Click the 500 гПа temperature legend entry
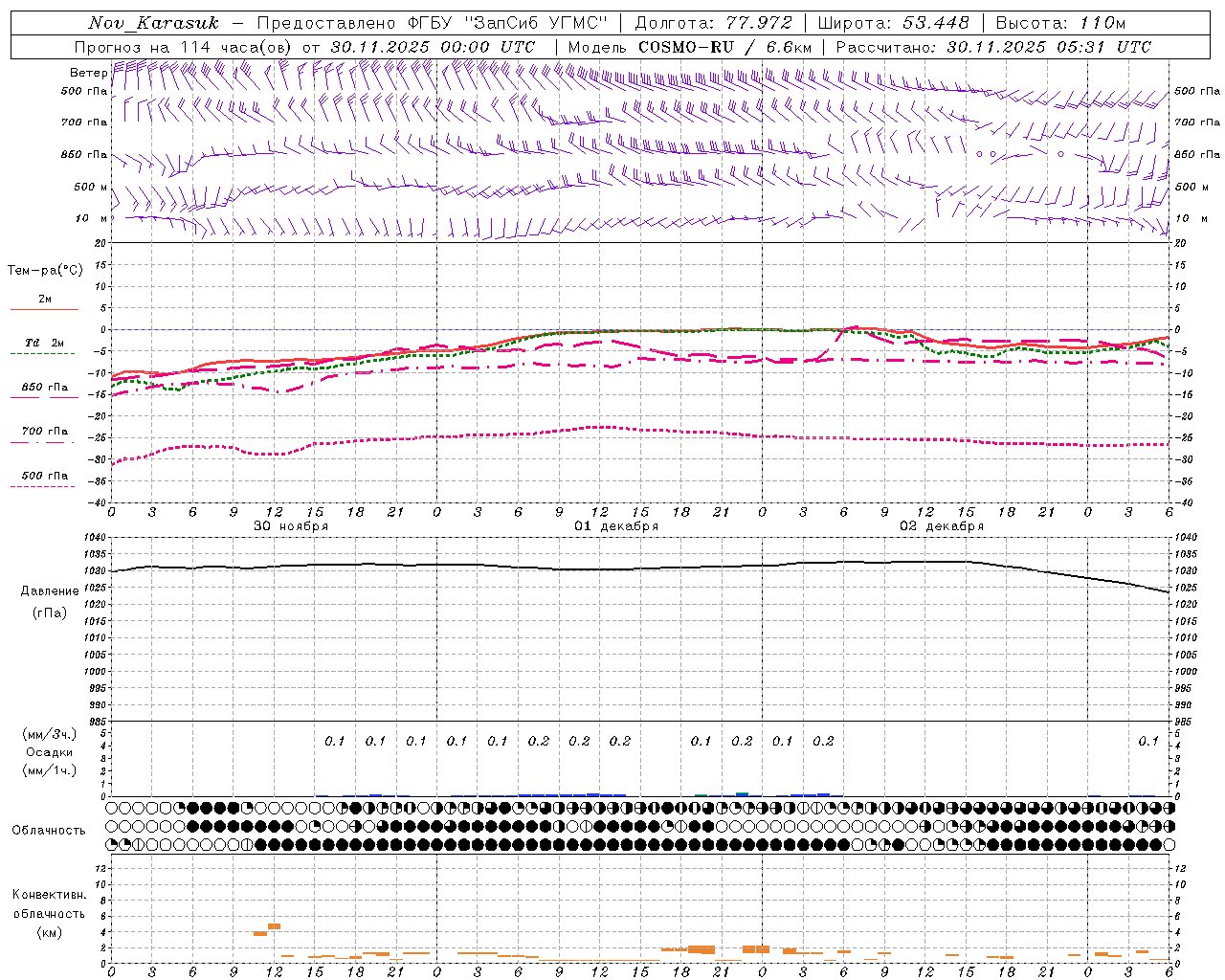Viewport: 1225px width, 980px height. click(44, 476)
